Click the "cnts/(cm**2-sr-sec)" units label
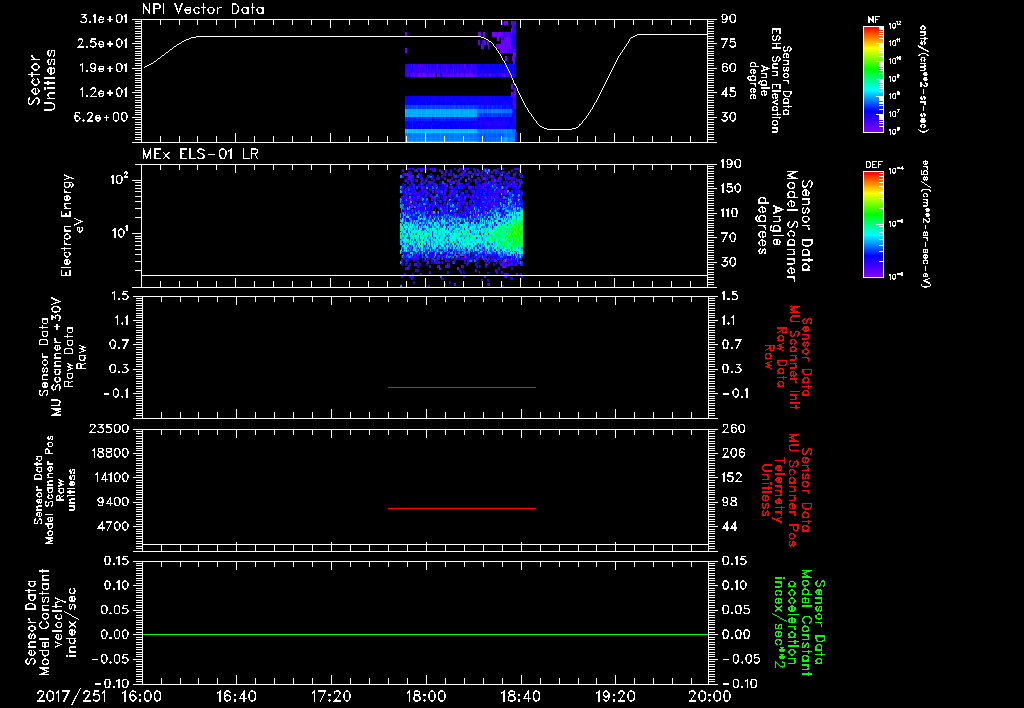This screenshot has height=708, width=1024. 923,78
